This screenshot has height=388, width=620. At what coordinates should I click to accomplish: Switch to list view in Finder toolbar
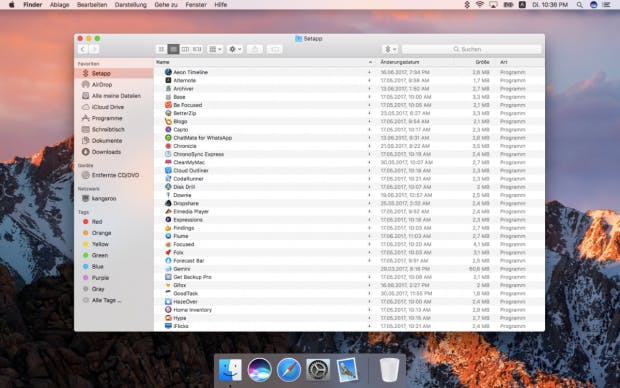(x=173, y=49)
